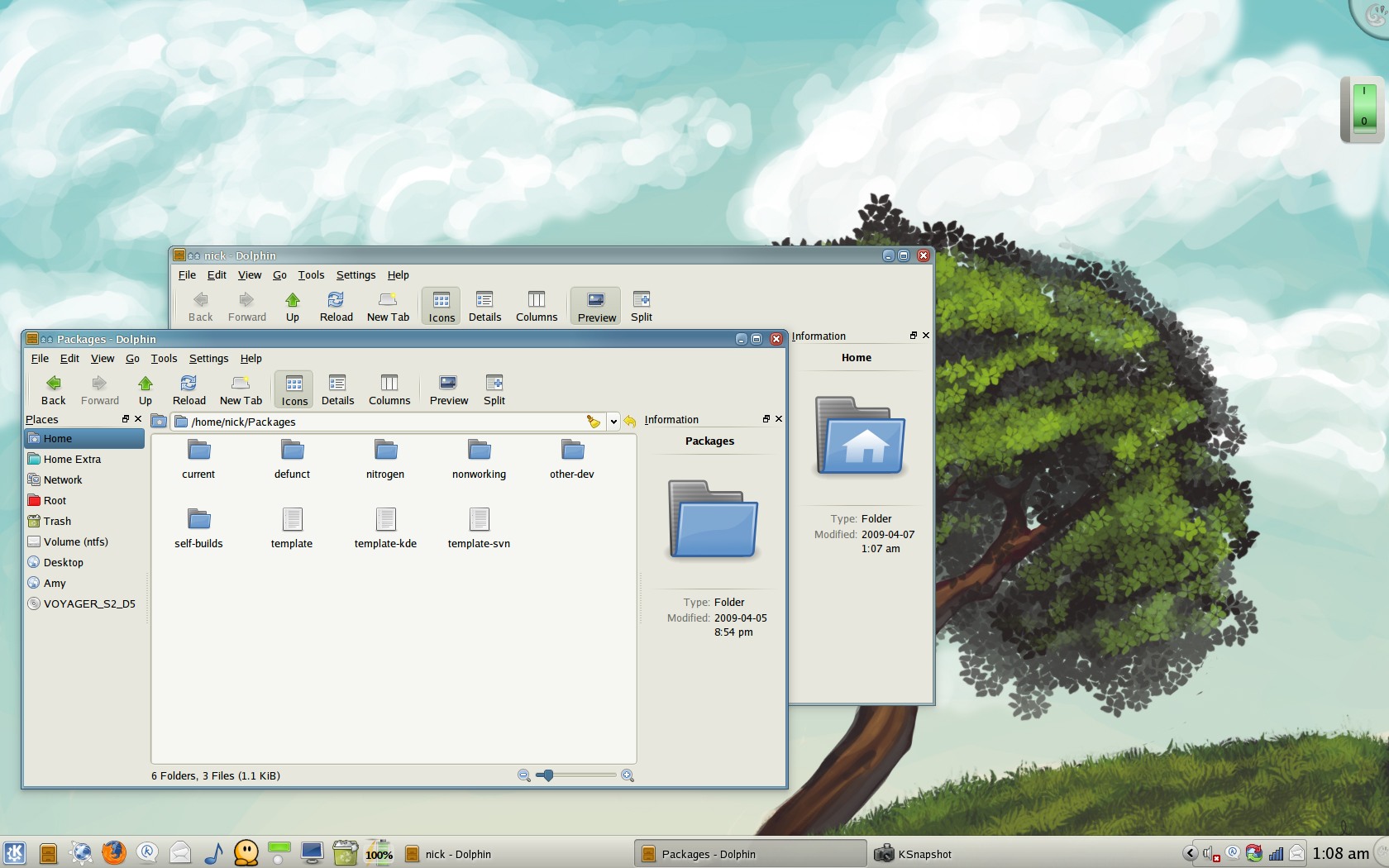This screenshot has width=1389, height=868.
Task: Open Edit menu in Packages window
Action: click(69, 359)
